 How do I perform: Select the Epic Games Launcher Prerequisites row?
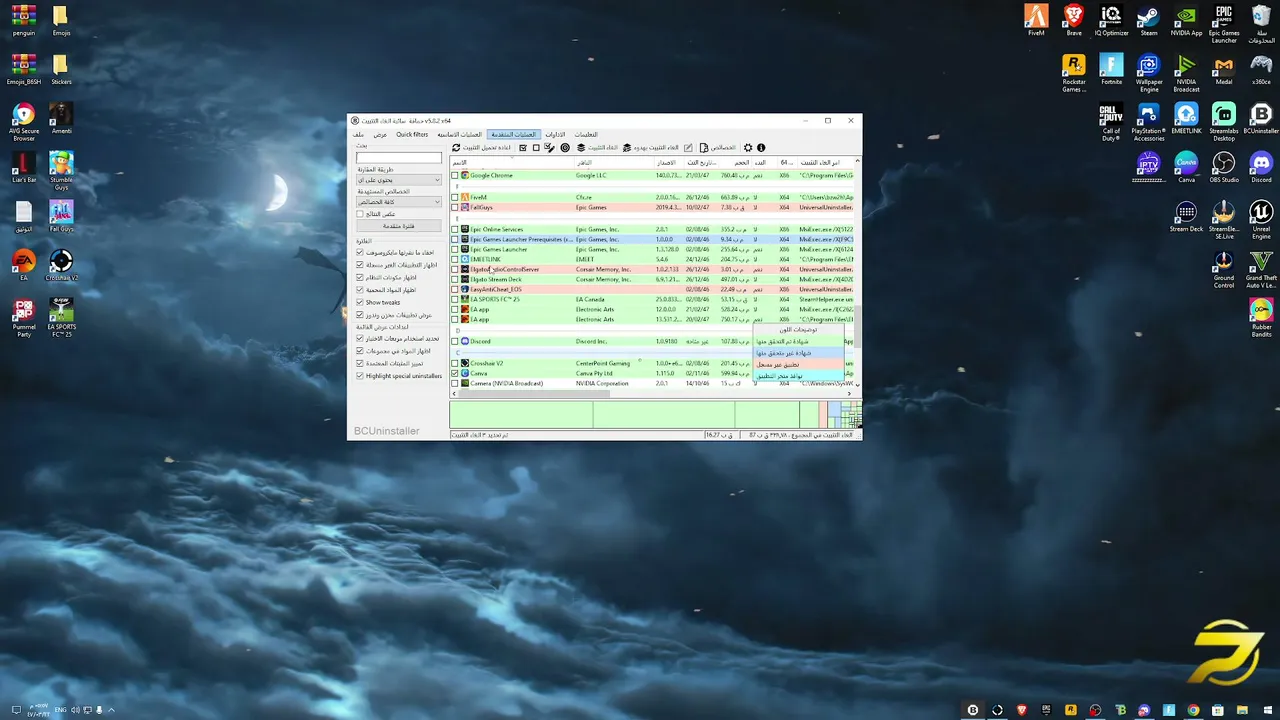point(650,239)
